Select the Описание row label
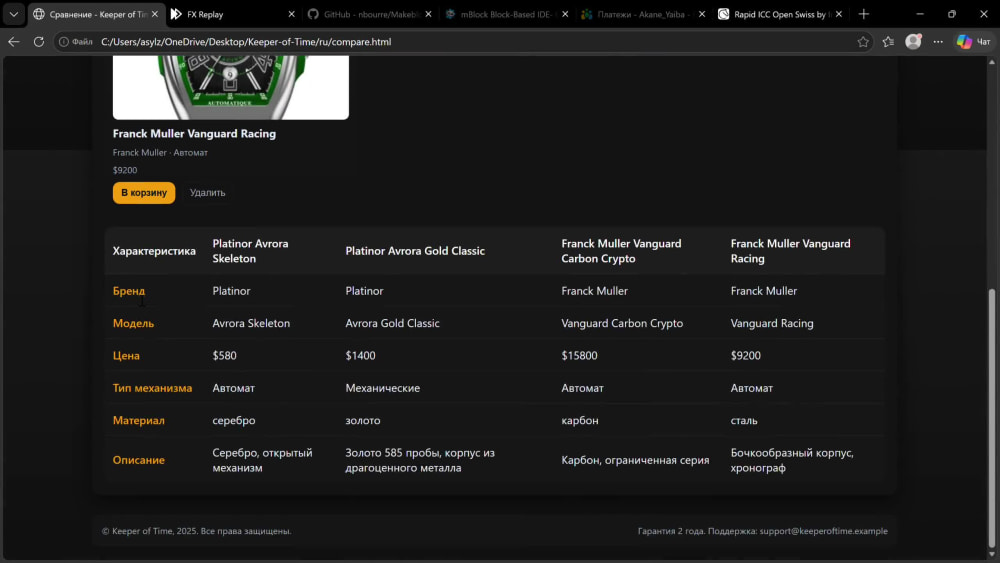The width and height of the screenshot is (1000, 563). click(138, 460)
